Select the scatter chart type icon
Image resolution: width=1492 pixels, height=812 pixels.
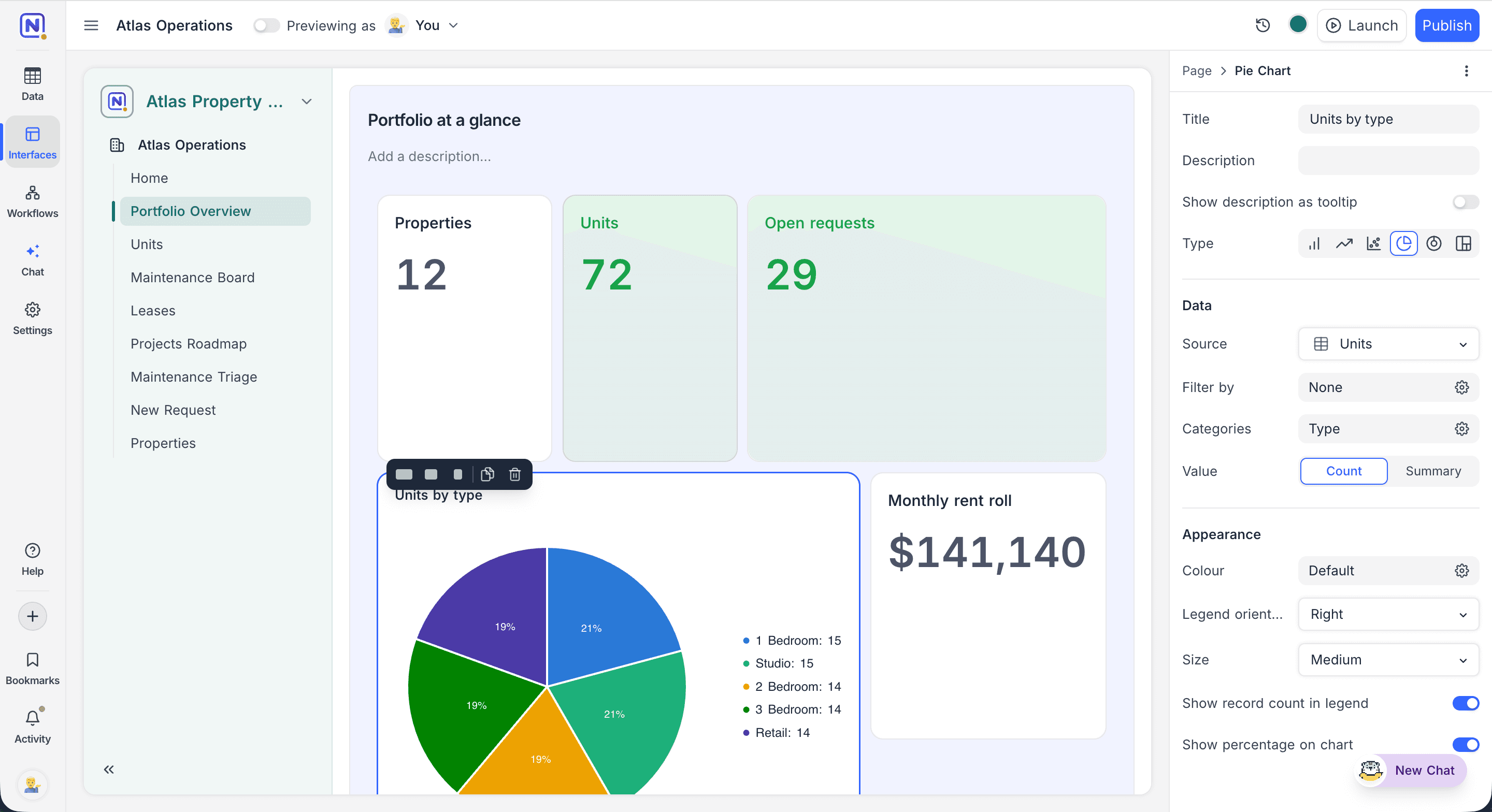[1373, 243]
